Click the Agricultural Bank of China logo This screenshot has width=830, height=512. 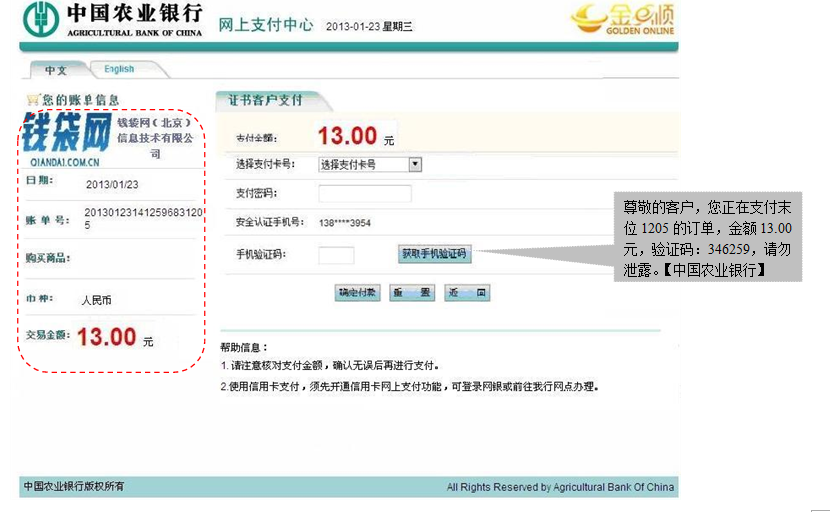pyautogui.click(x=112, y=20)
